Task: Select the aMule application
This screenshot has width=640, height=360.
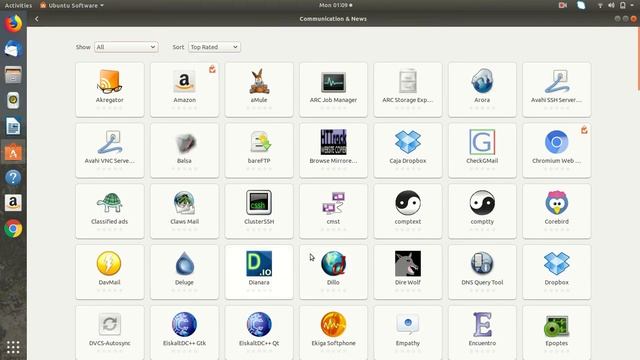Action: coord(259,90)
